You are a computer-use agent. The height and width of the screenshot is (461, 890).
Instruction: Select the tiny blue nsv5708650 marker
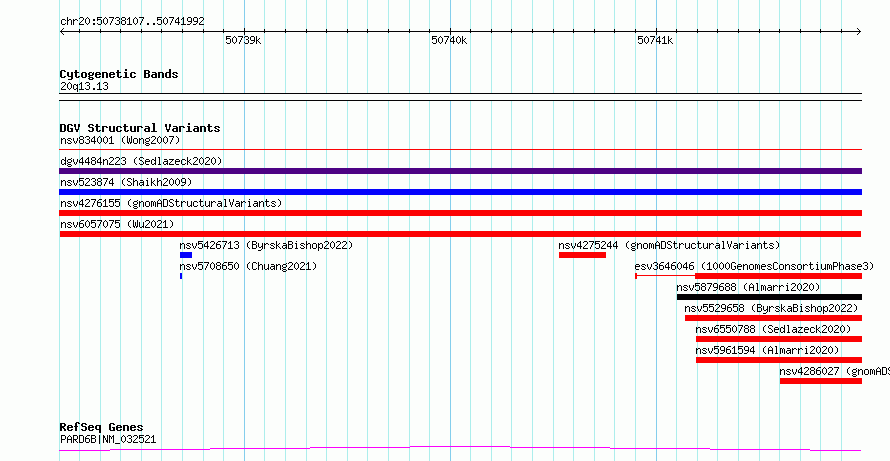click(x=181, y=276)
